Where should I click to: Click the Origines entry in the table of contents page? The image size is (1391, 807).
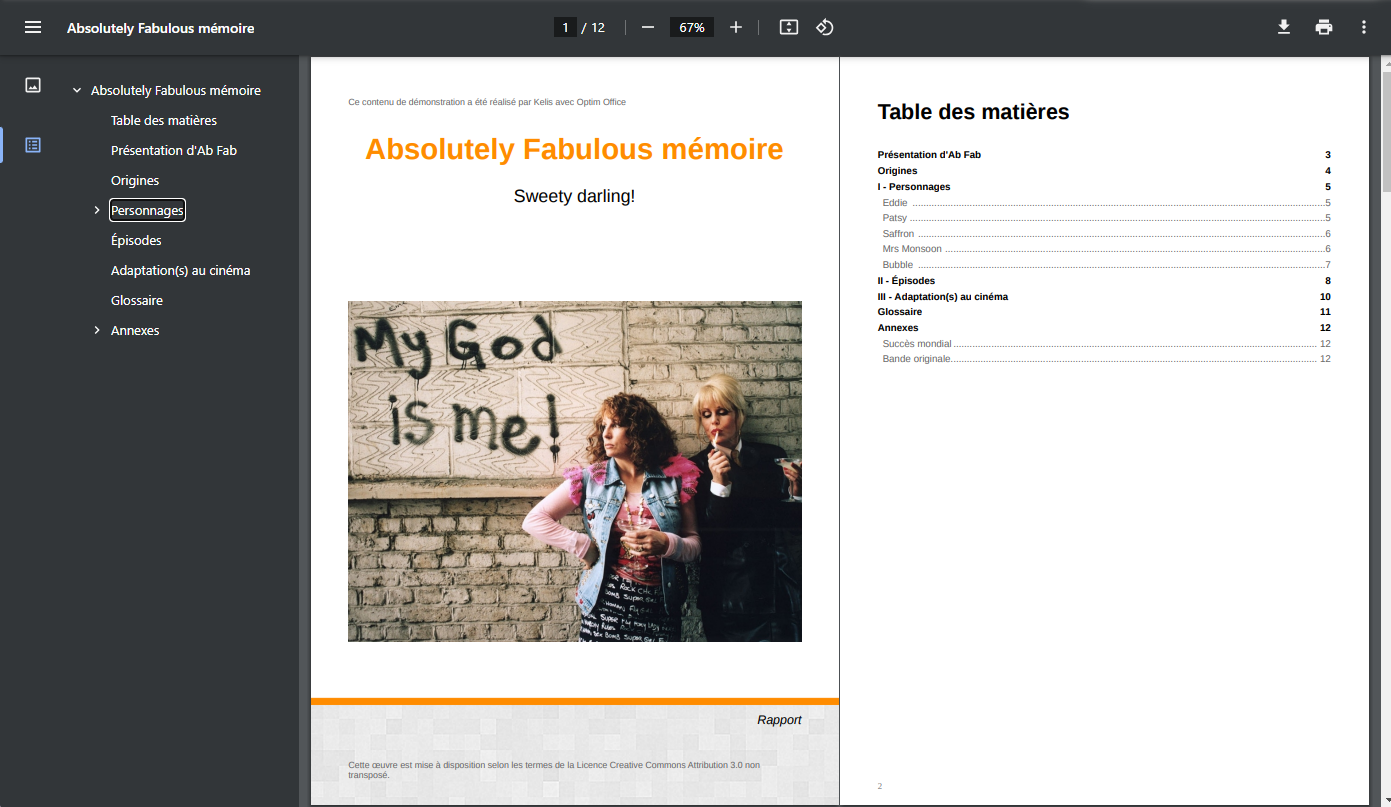point(897,171)
